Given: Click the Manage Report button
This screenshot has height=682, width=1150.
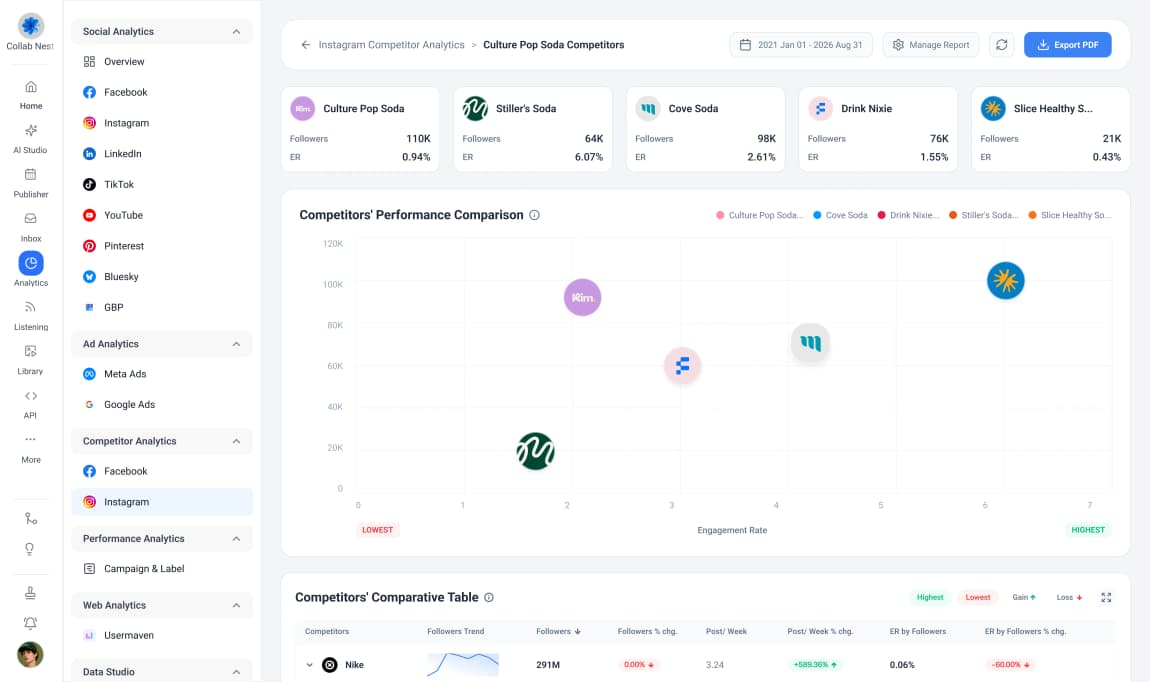Looking at the screenshot, I should click(x=931, y=45).
